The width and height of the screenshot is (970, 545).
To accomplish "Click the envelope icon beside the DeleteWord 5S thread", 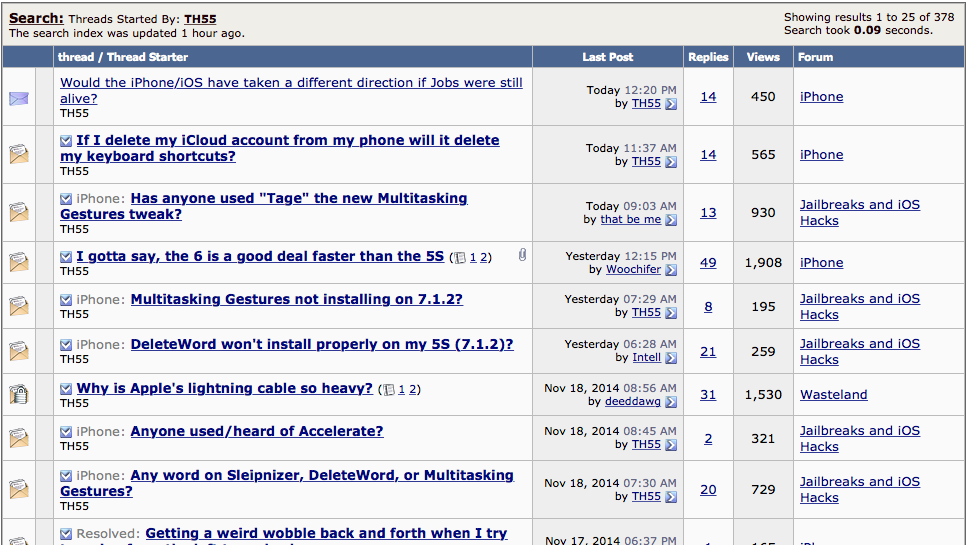I will click(x=19, y=350).
